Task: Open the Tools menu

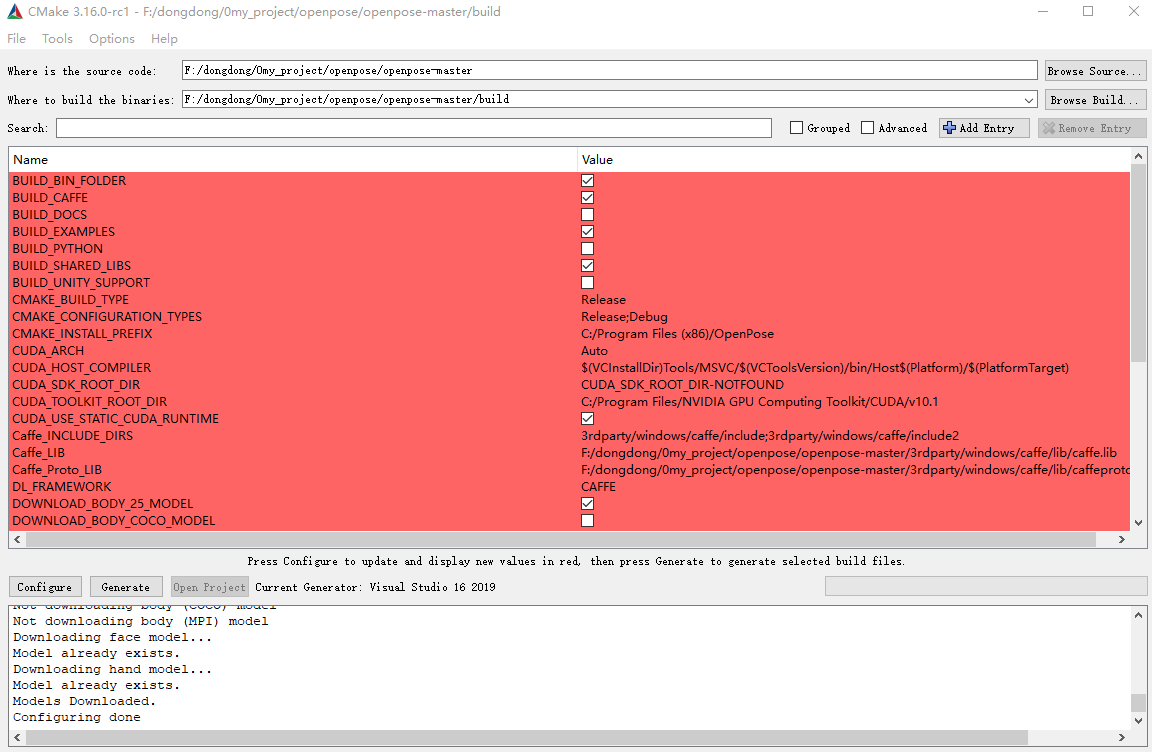Action: pos(57,38)
